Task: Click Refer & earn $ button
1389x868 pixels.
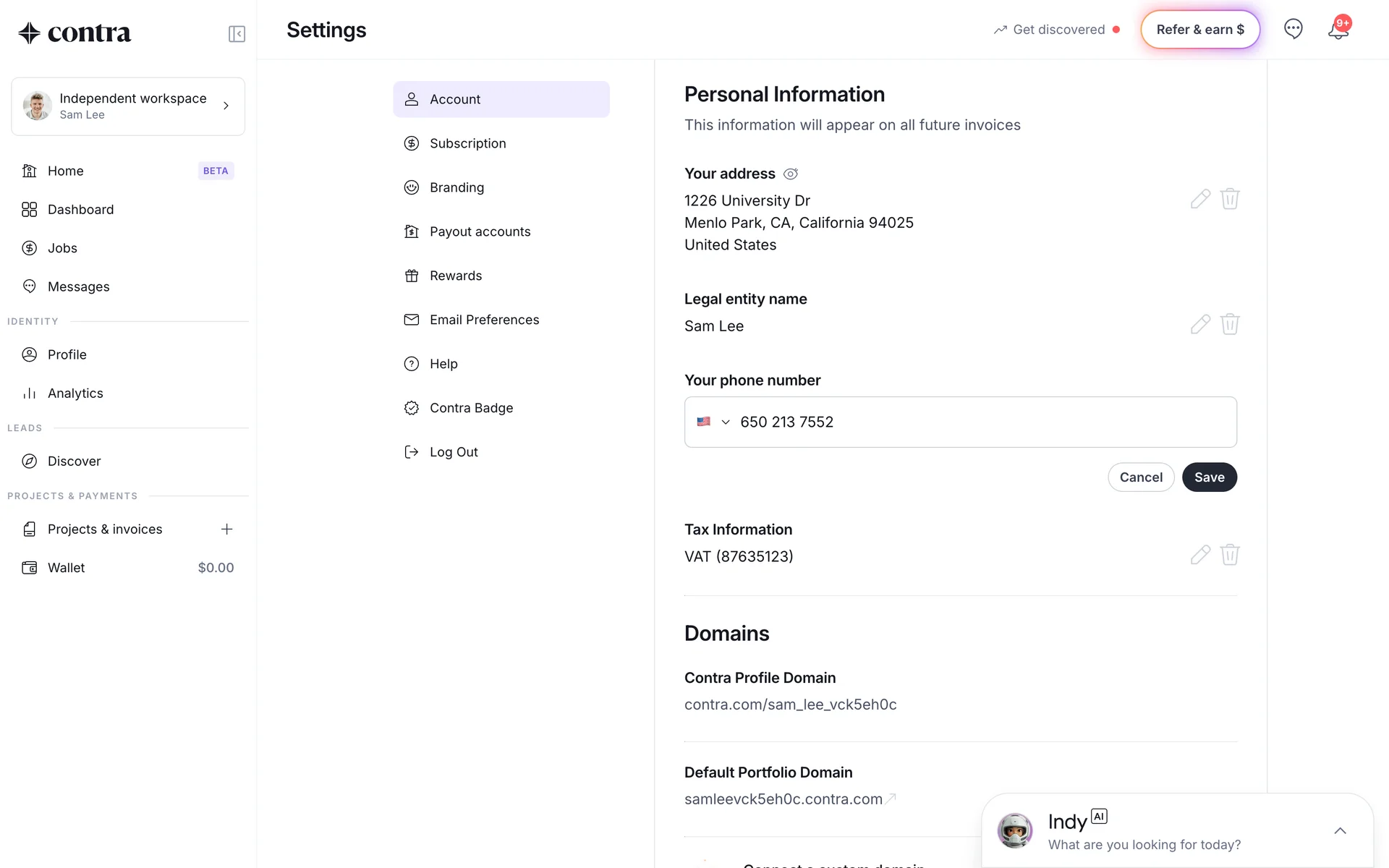Action: pyautogui.click(x=1199, y=30)
